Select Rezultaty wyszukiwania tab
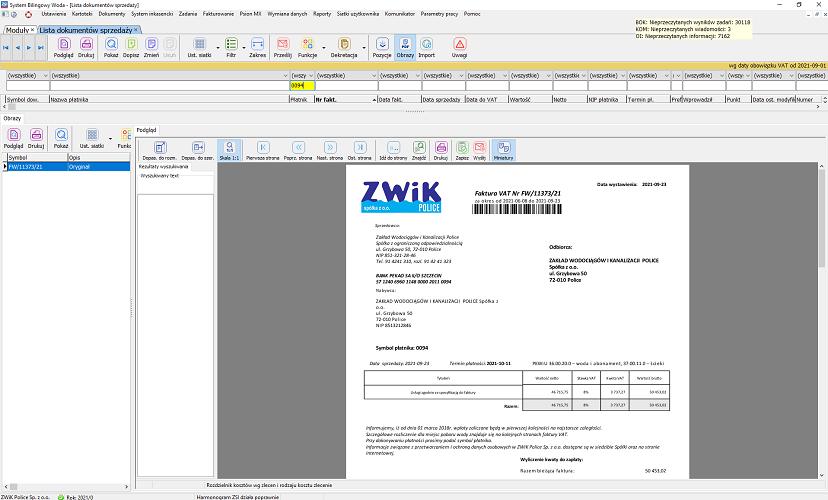Viewport: 828px width, 500px height. (x=163, y=166)
